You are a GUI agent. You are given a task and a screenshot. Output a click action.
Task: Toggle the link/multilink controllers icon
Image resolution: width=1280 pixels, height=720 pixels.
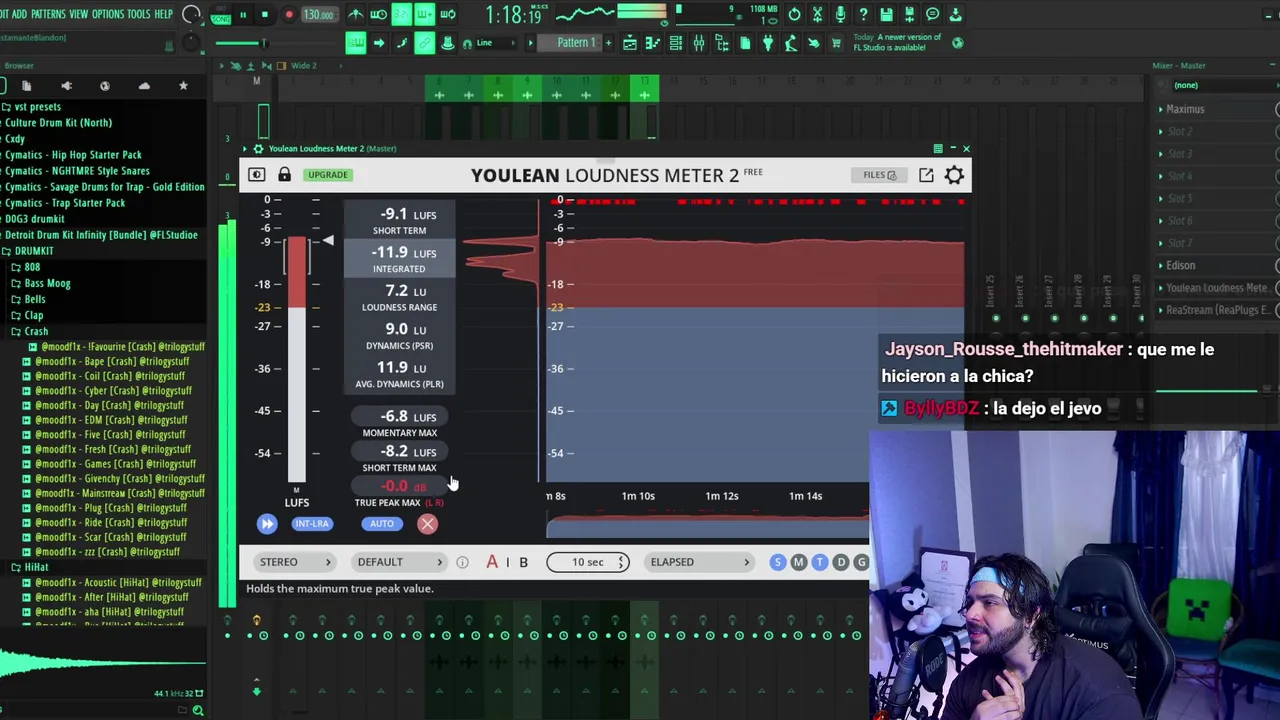pyautogui.click(x=425, y=43)
